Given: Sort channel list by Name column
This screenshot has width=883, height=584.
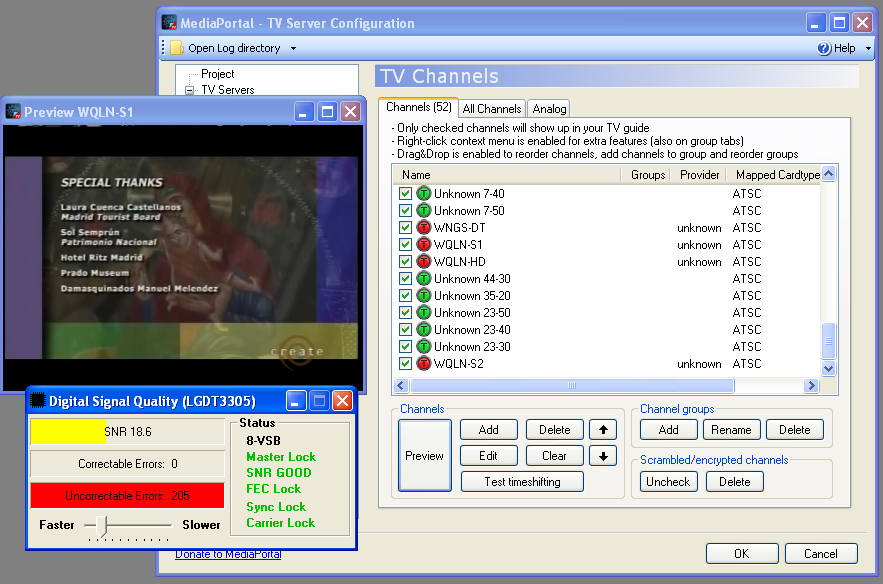Looking at the screenshot, I should click(x=507, y=175).
